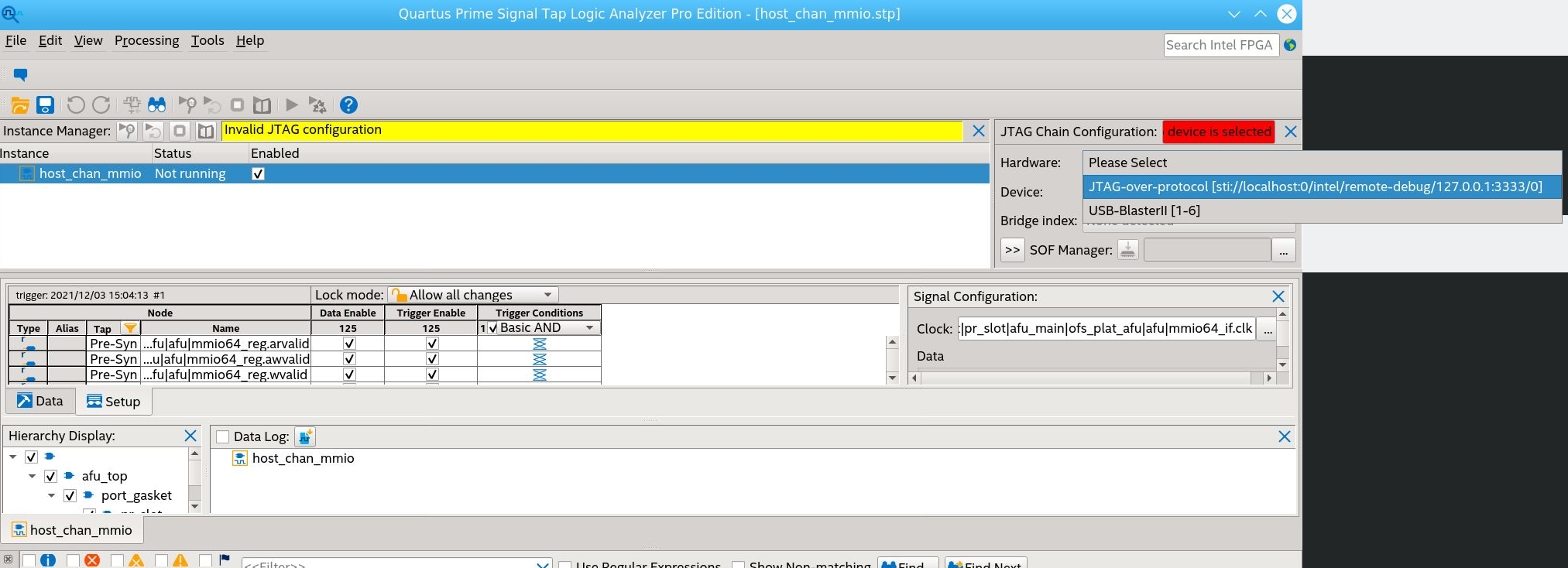1568x568 pixels.
Task: Toggle the port_gasket hierarchy checkbox
Action: coord(70,495)
